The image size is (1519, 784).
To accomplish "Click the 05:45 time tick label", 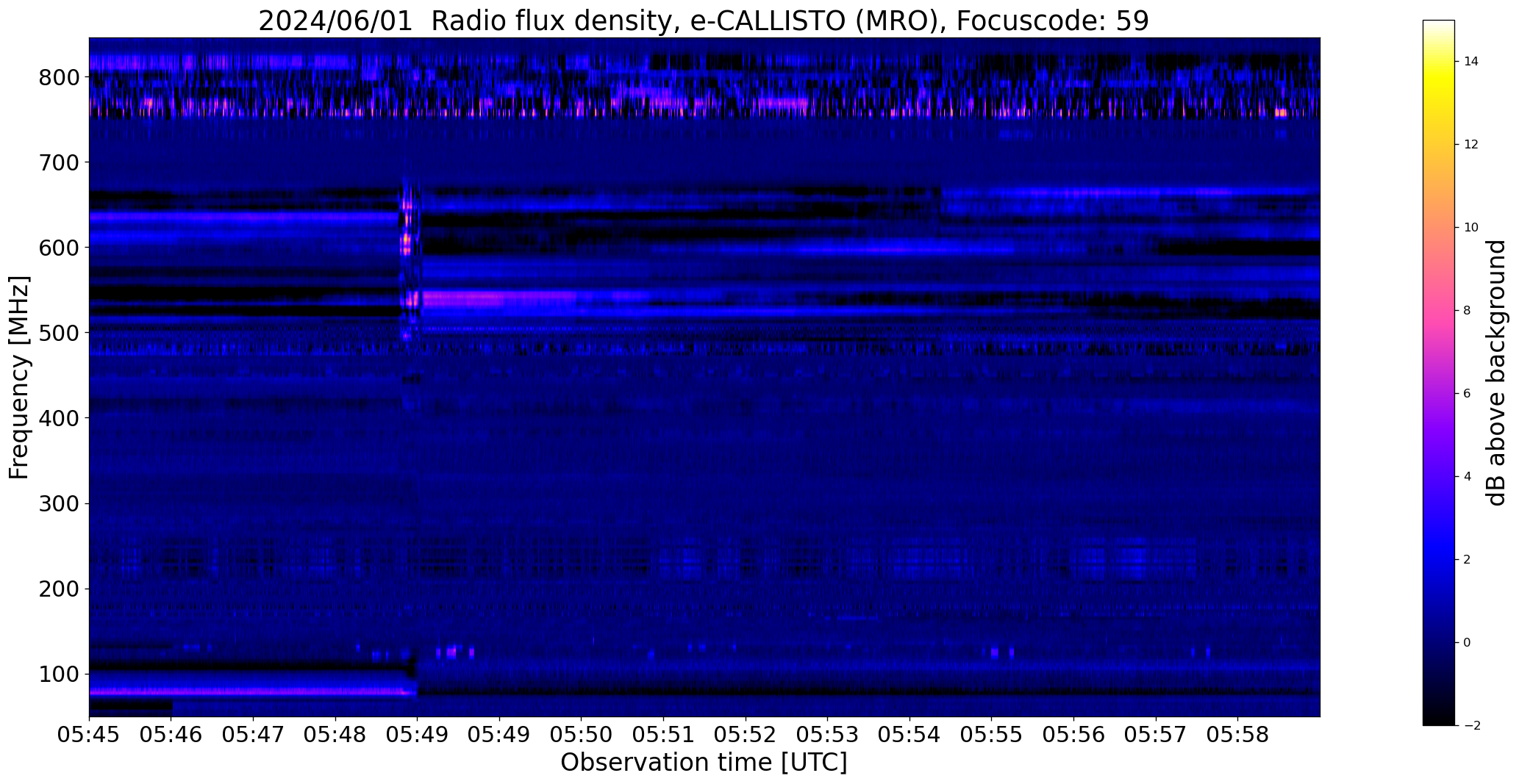I will pyautogui.click(x=90, y=736).
